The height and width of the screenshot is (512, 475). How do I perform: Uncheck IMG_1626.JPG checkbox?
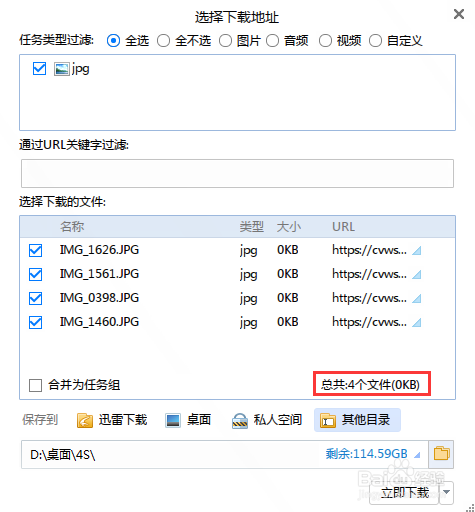35,250
